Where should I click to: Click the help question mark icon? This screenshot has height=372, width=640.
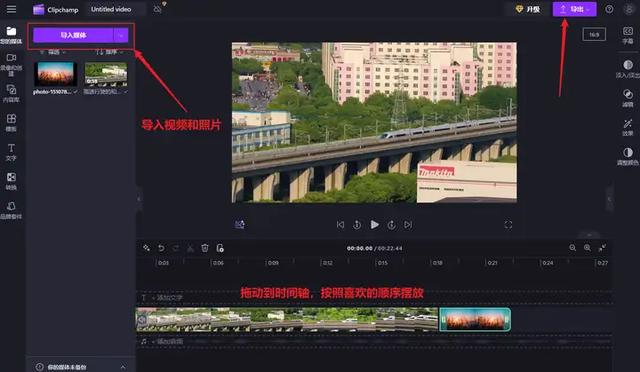[x=609, y=9]
